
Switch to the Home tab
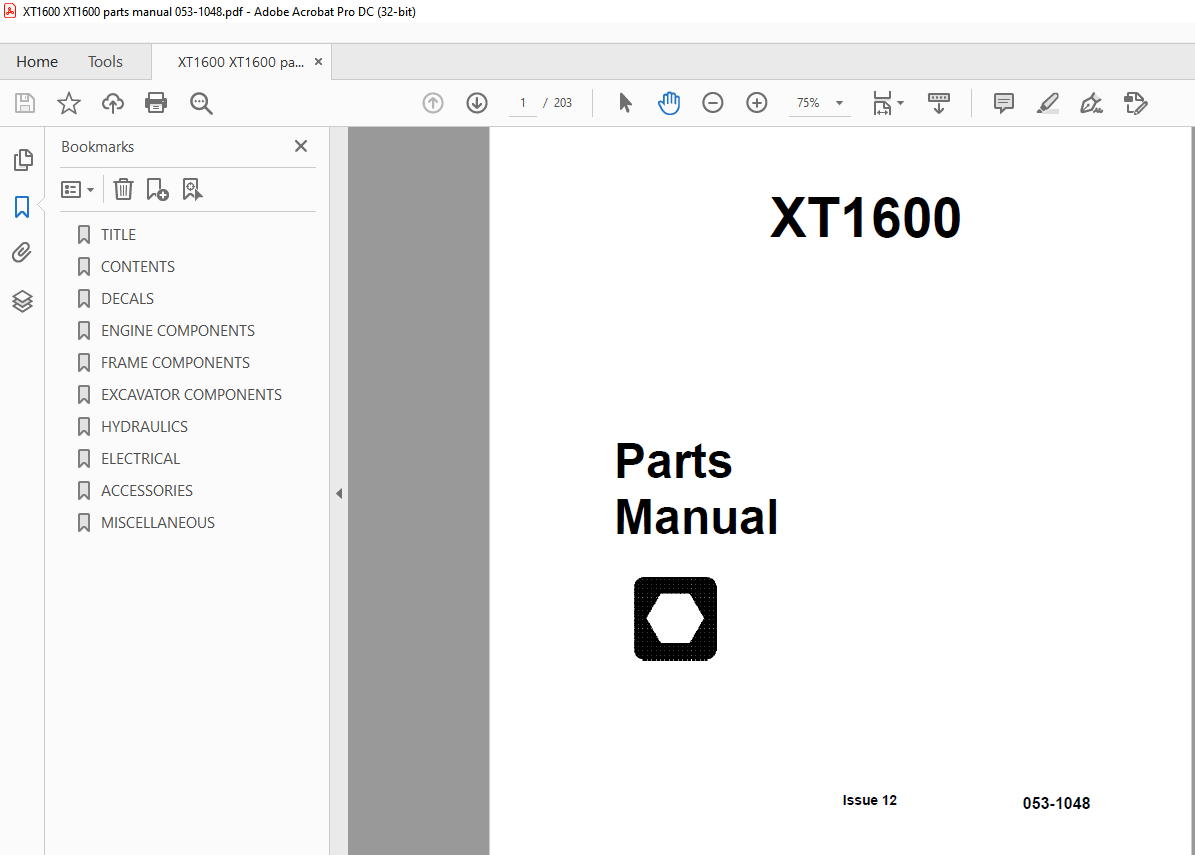click(x=37, y=62)
